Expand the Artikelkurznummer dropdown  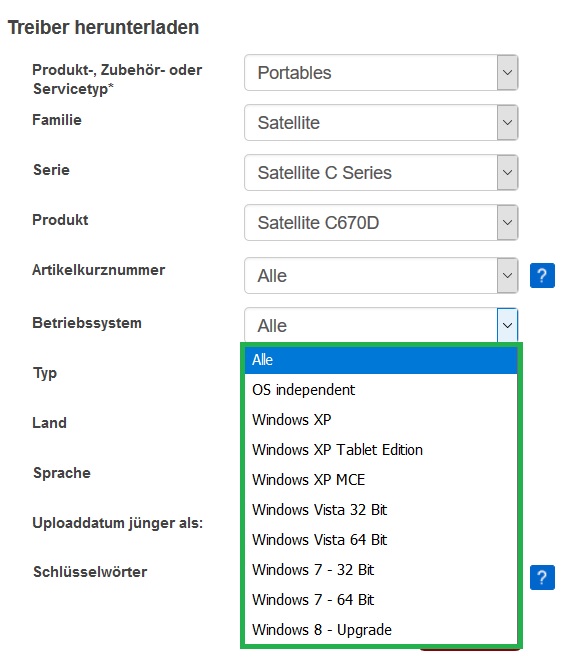pyautogui.click(x=507, y=276)
